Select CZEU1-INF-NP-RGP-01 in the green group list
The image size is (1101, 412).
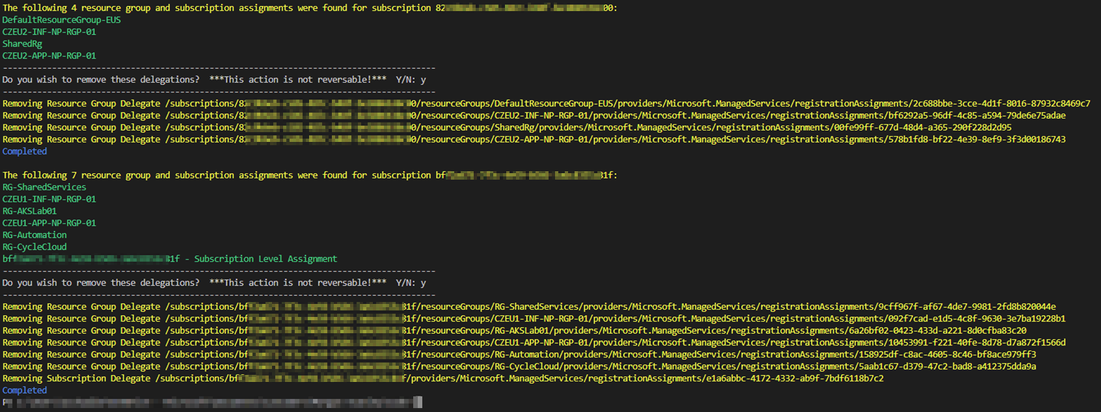click(x=49, y=199)
